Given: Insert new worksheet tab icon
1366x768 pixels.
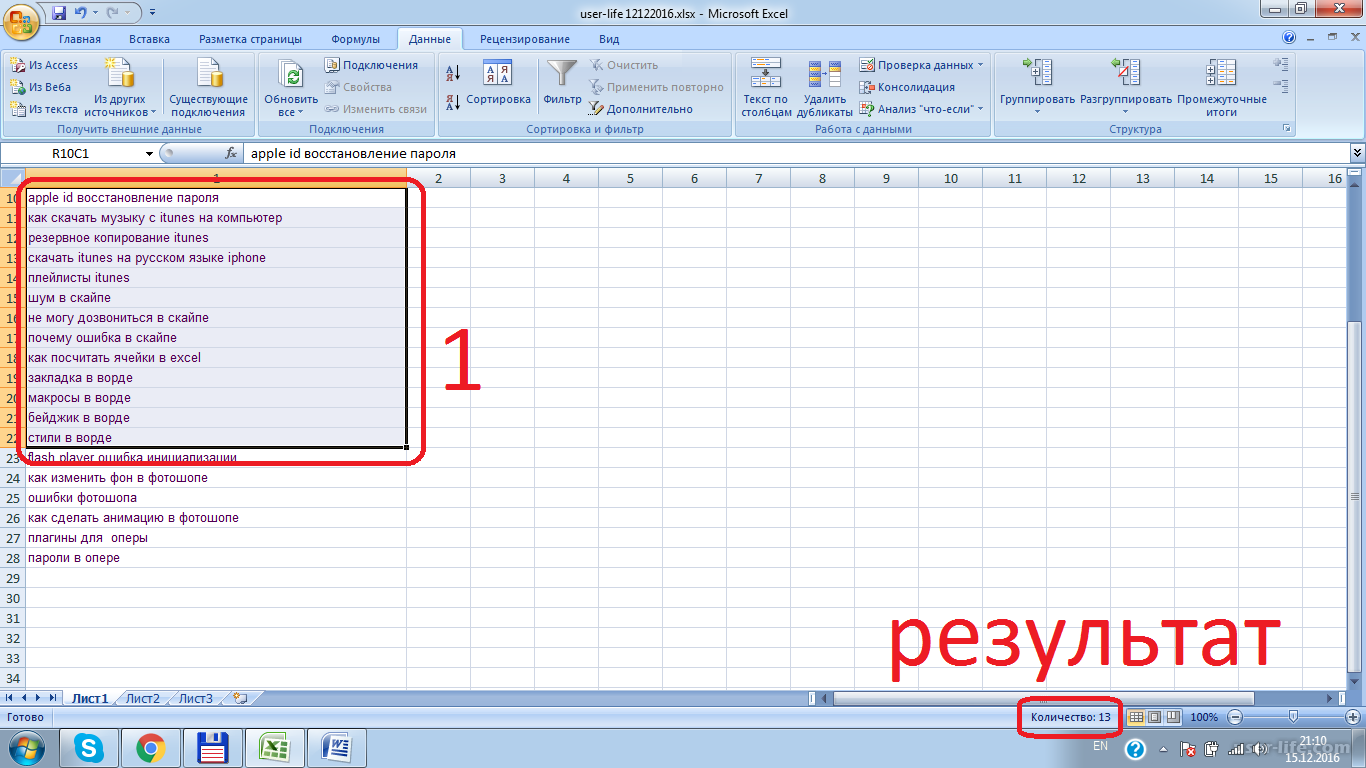Looking at the screenshot, I should click(x=240, y=698).
